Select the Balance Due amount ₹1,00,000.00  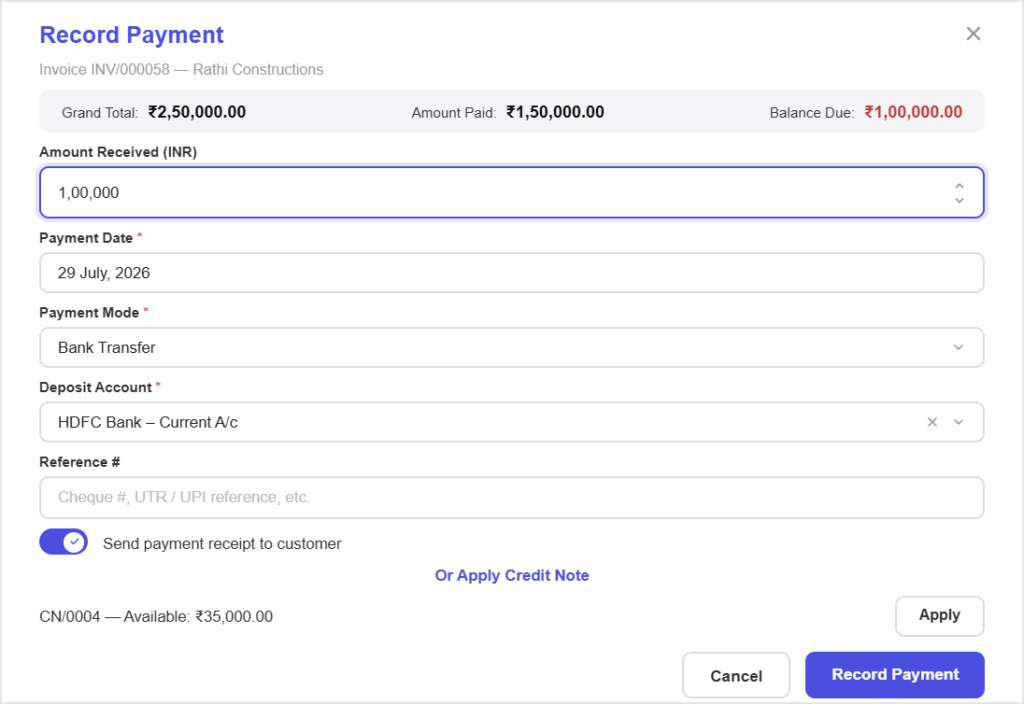click(x=913, y=112)
